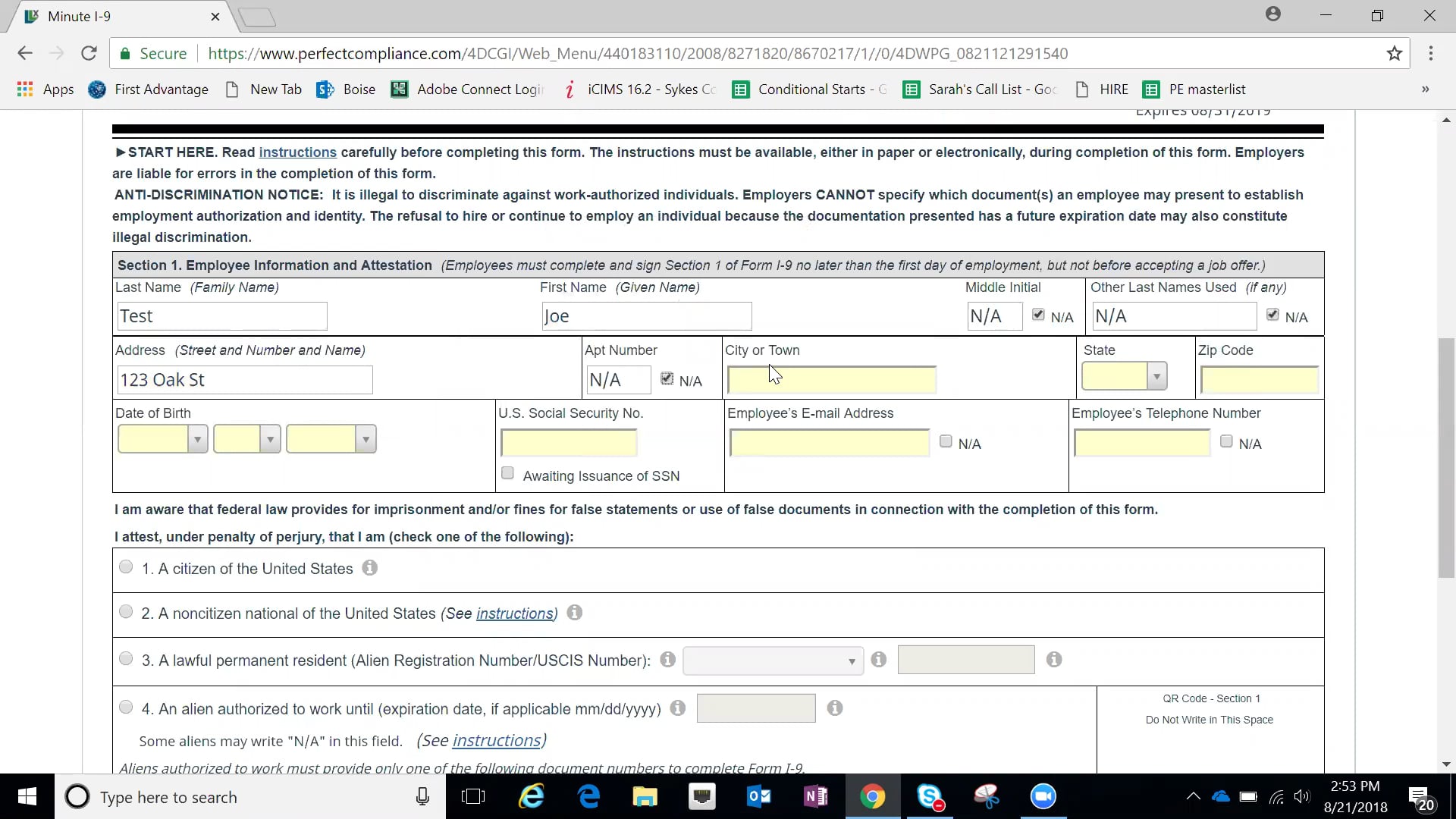Bookmark this page with star icon
1456x819 pixels.
tap(1394, 54)
